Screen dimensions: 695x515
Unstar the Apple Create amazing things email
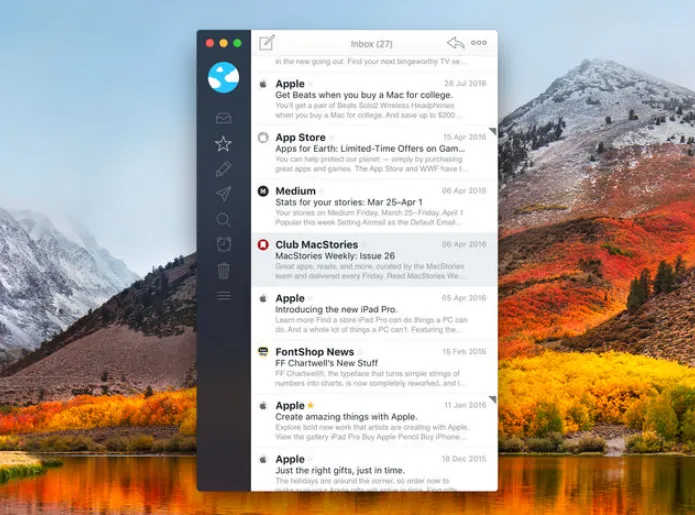click(311, 405)
